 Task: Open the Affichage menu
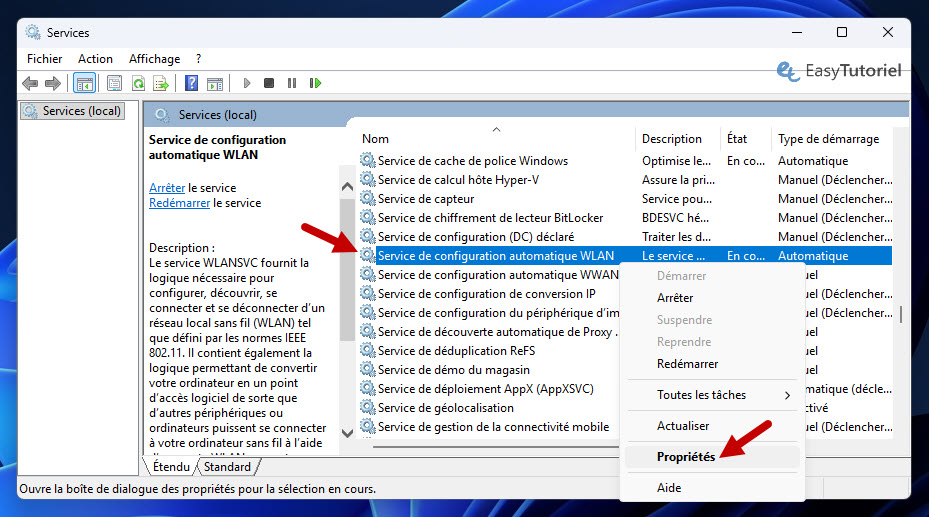tap(155, 59)
